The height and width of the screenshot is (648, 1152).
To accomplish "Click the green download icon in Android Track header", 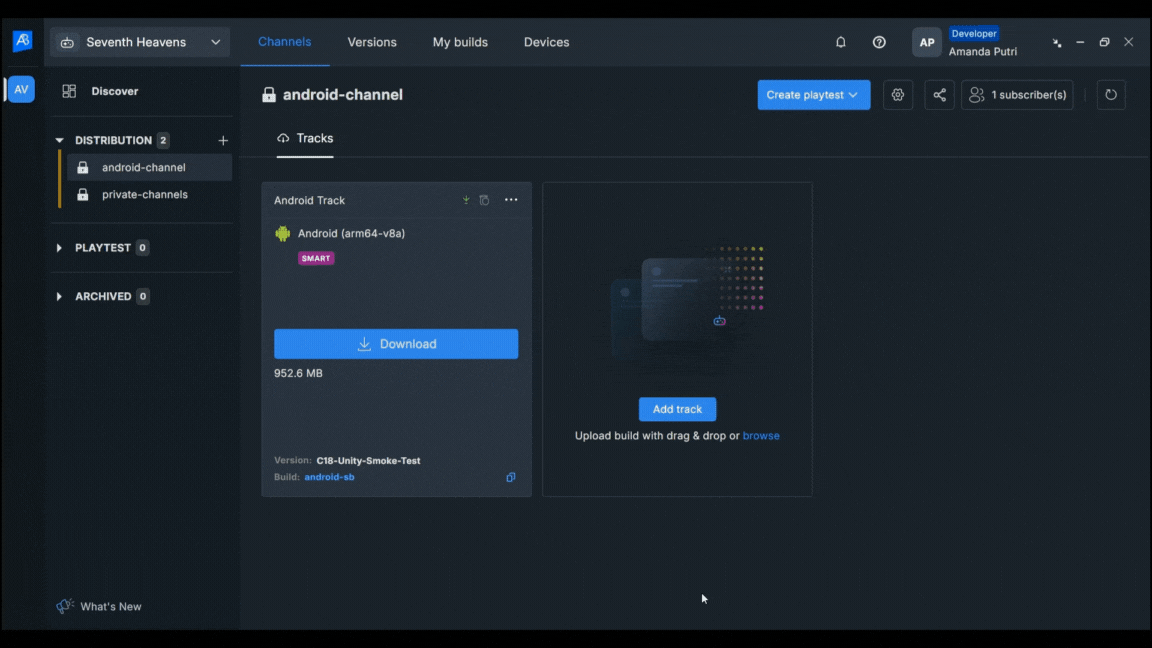I will 466,200.
